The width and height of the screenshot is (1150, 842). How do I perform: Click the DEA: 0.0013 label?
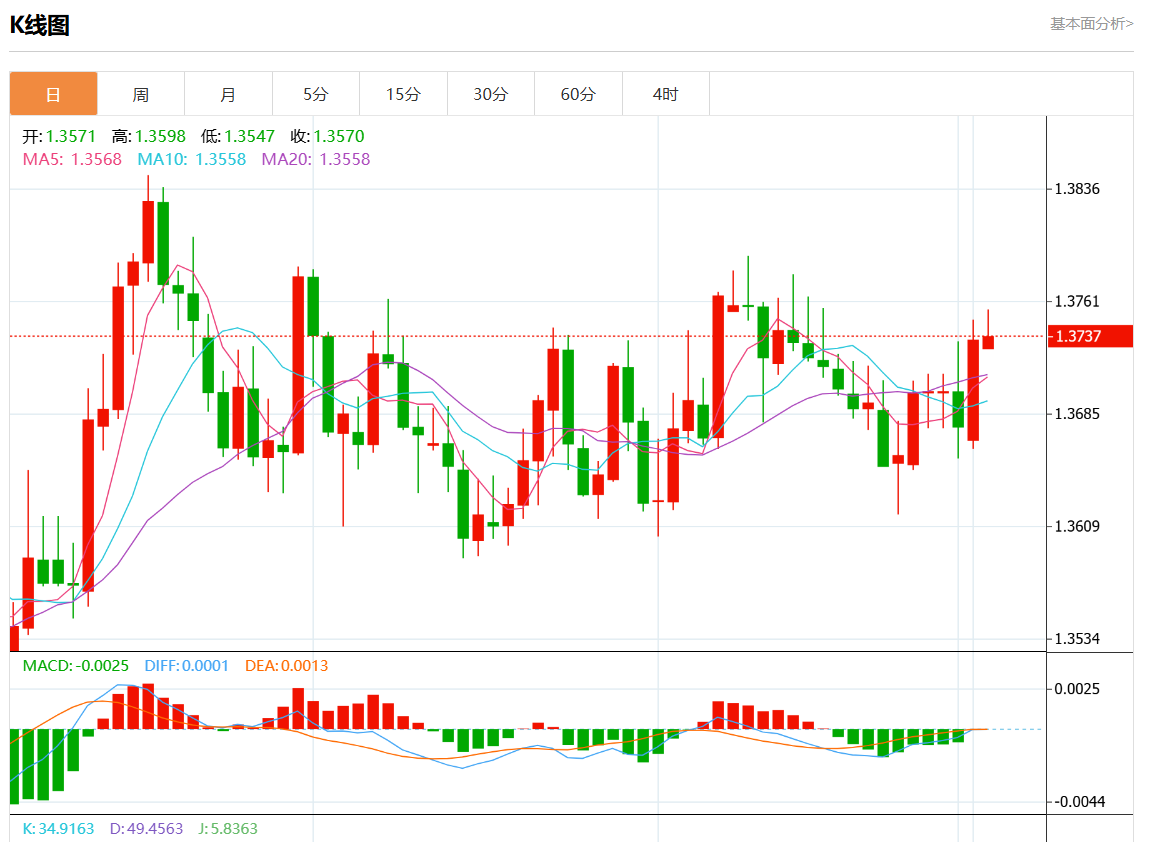tap(286, 666)
